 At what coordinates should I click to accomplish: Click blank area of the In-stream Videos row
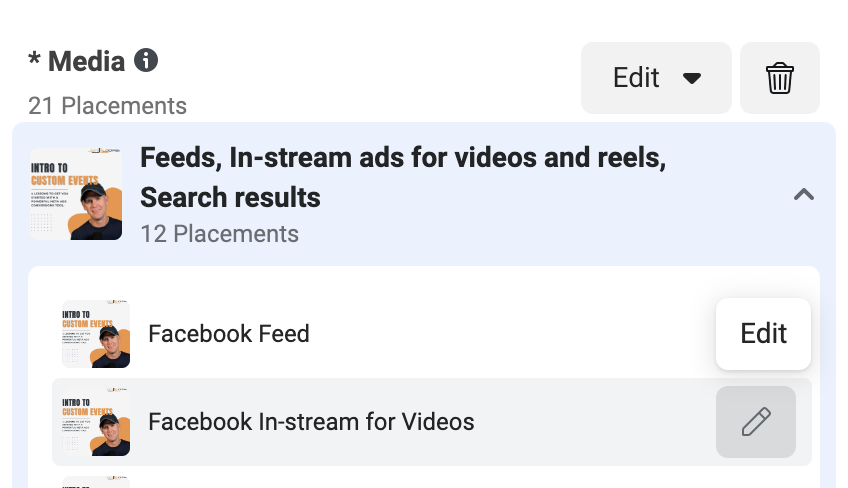(595, 422)
